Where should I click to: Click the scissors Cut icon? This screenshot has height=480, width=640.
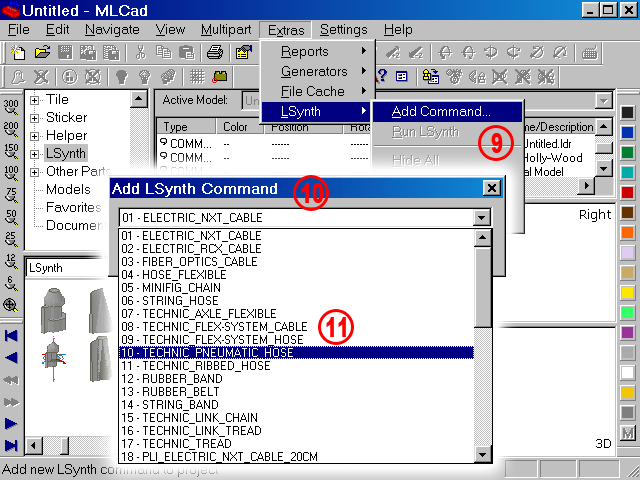point(140,53)
